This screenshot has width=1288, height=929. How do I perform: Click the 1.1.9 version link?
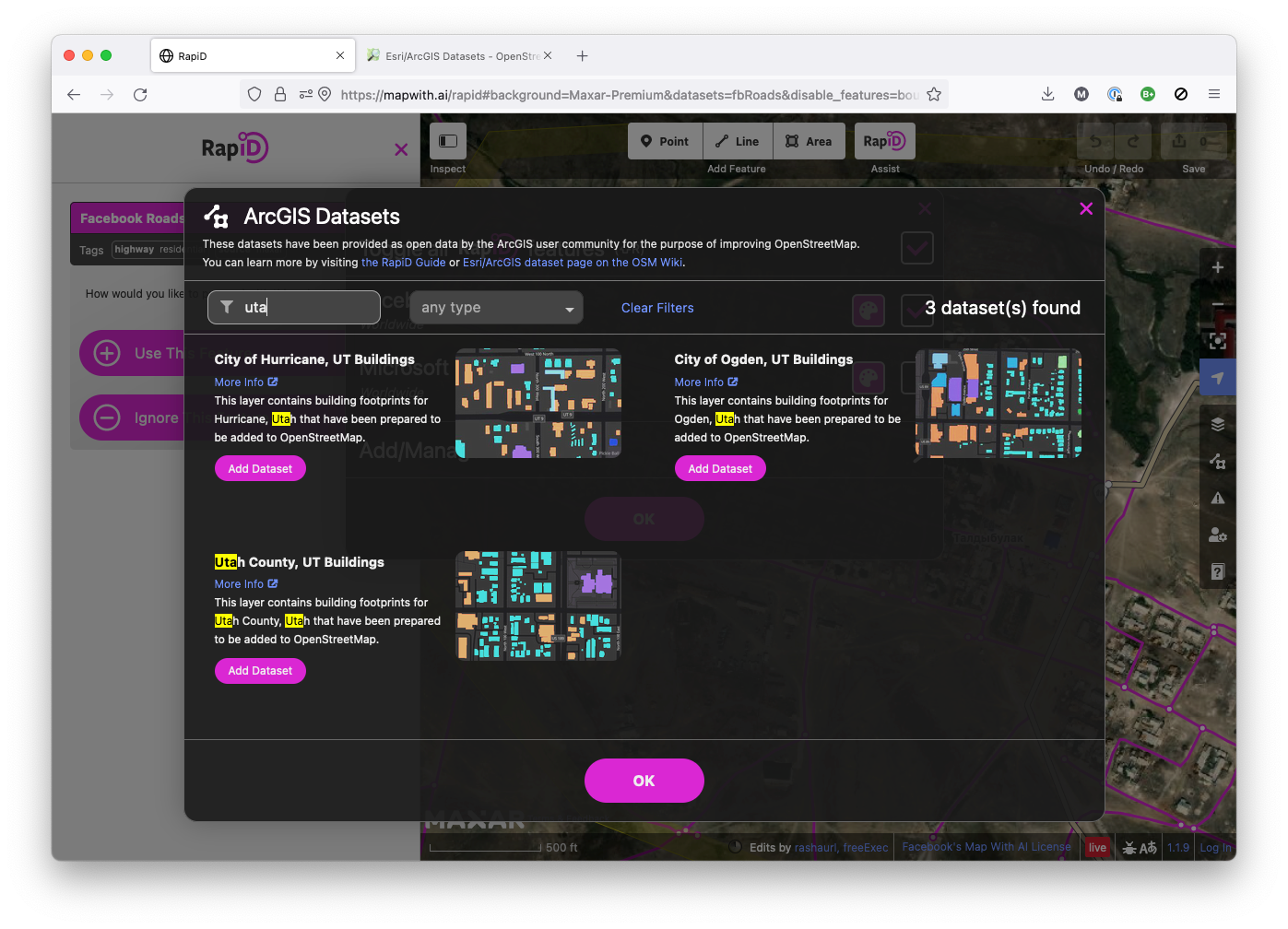[1178, 848]
